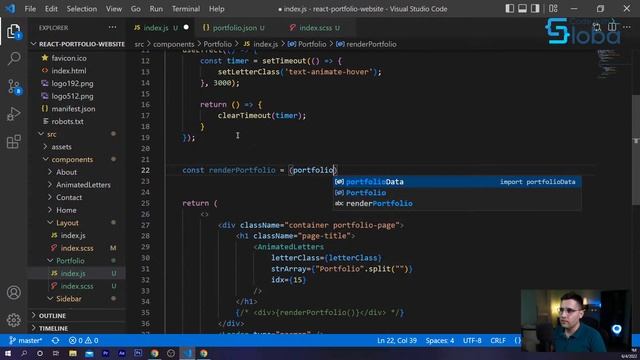The width and height of the screenshot is (640, 360).
Task: Open the Run menu
Action: click(156, 9)
